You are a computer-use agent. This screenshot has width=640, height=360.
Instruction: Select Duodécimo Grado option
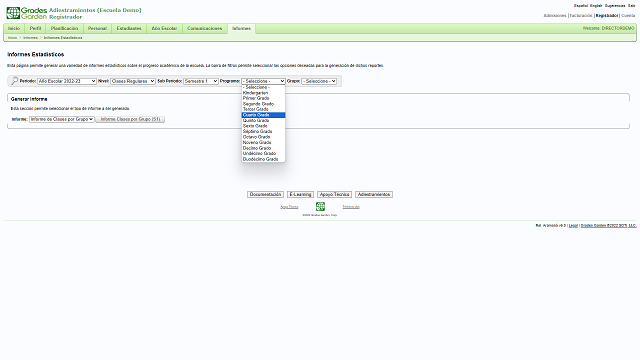[263, 159]
